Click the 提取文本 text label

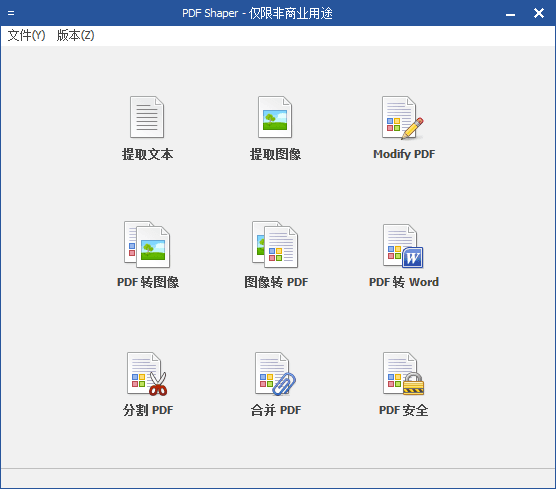click(148, 154)
